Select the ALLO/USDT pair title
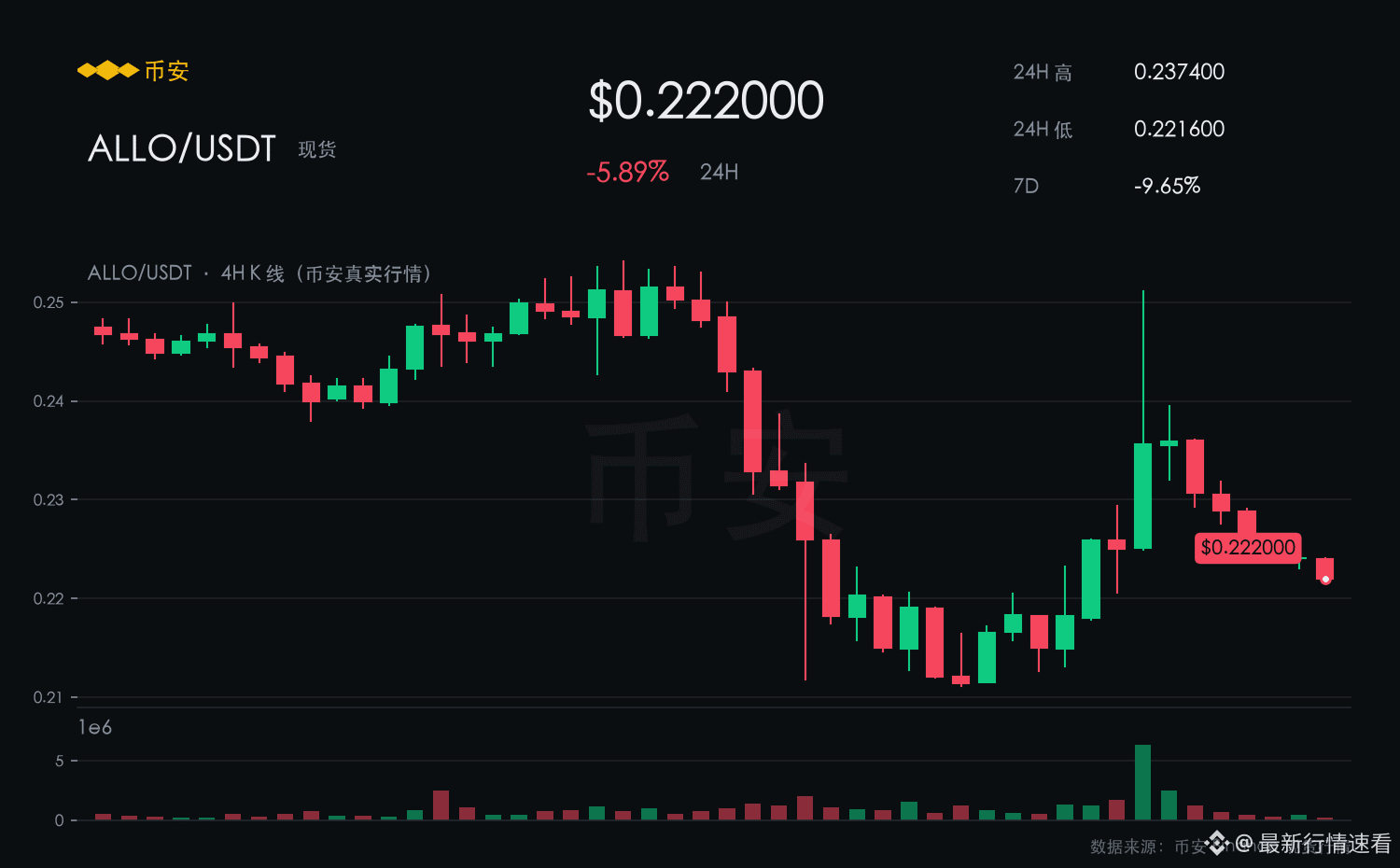Screen dimensions: 1400x868 [x=182, y=148]
